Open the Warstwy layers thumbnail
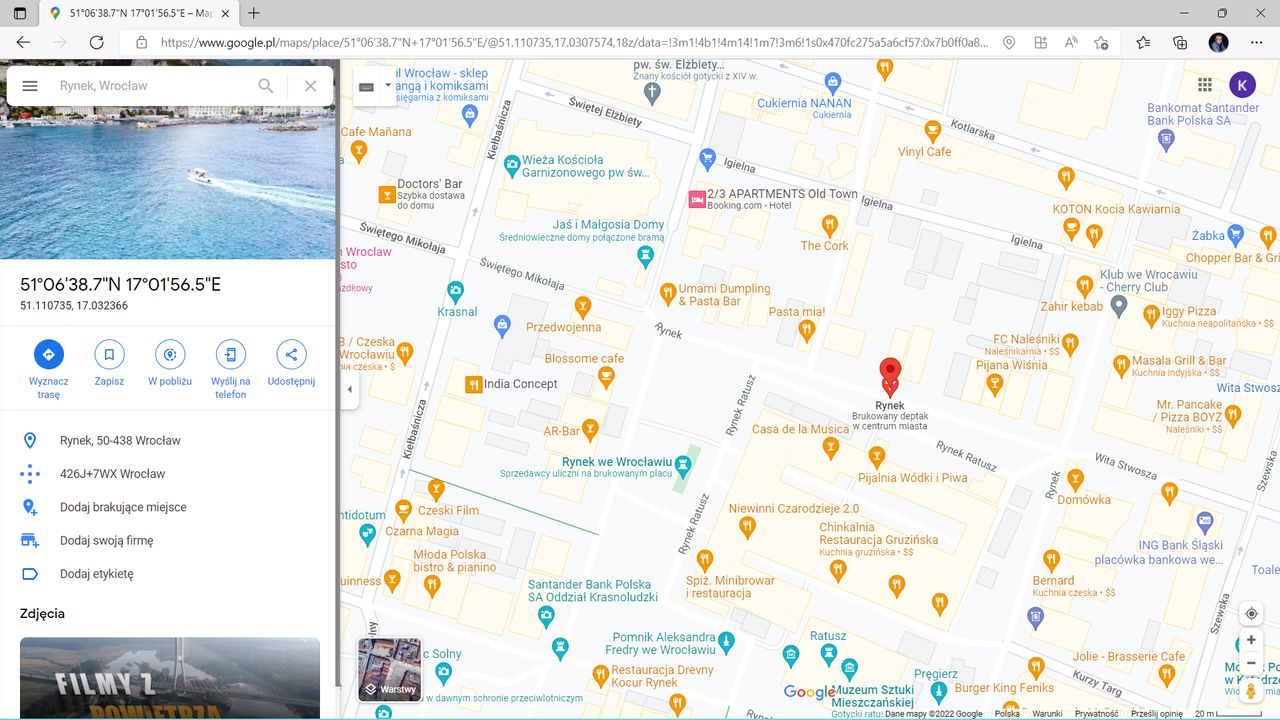This screenshot has height=720, width=1280. (390, 670)
